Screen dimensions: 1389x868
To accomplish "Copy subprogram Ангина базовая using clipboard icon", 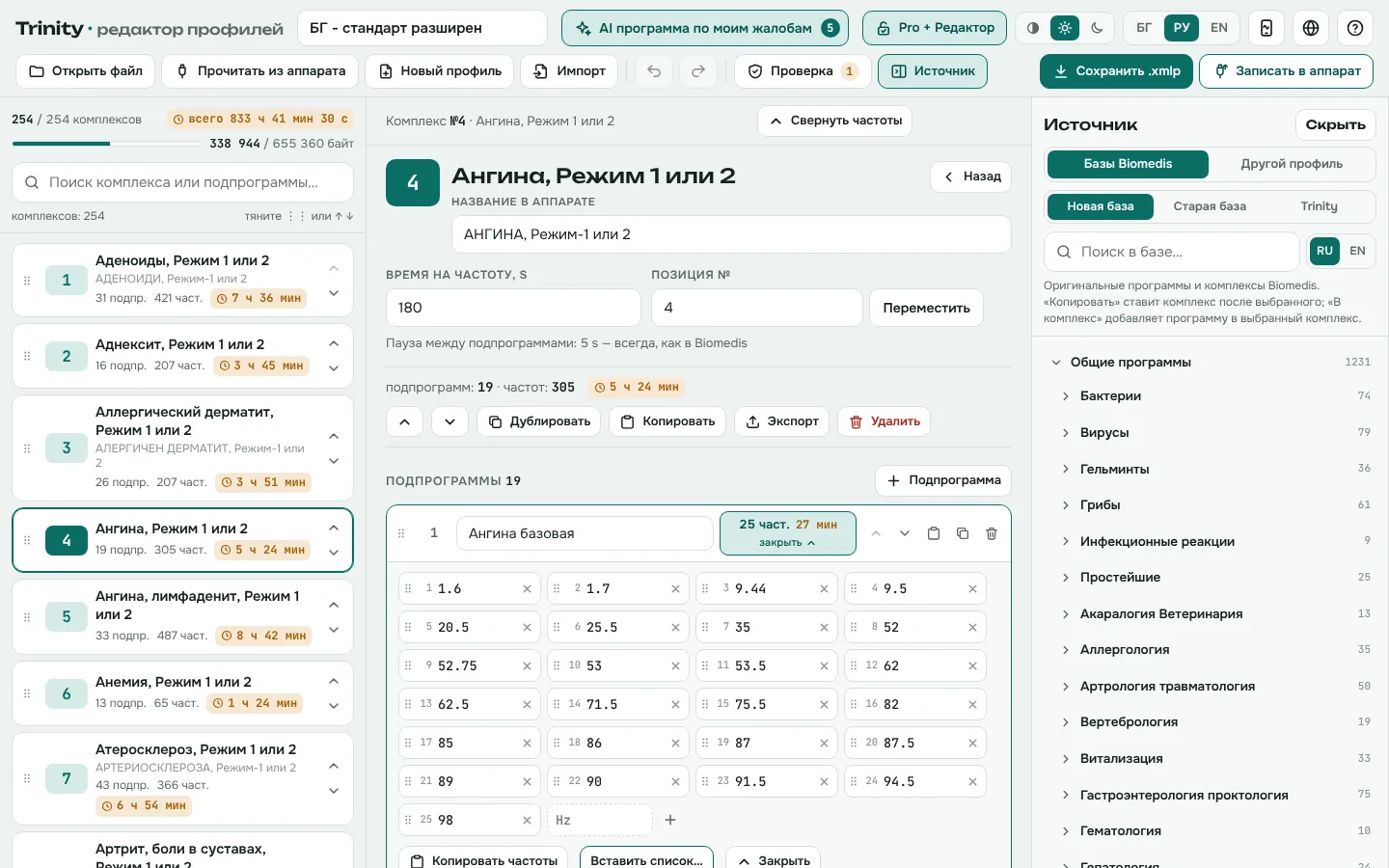I will click(934, 533).
